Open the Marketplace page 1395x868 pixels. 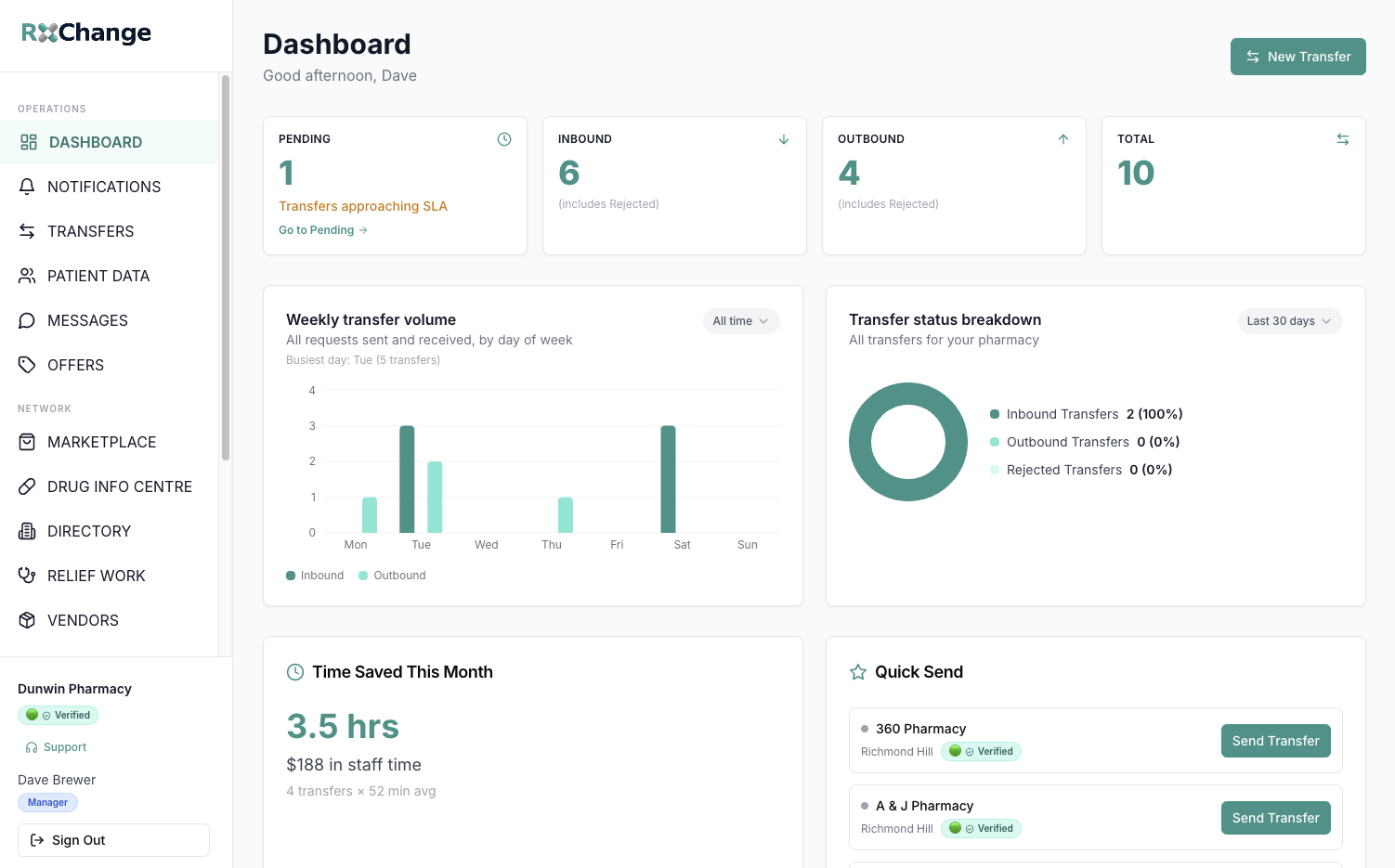coord(110,442)
